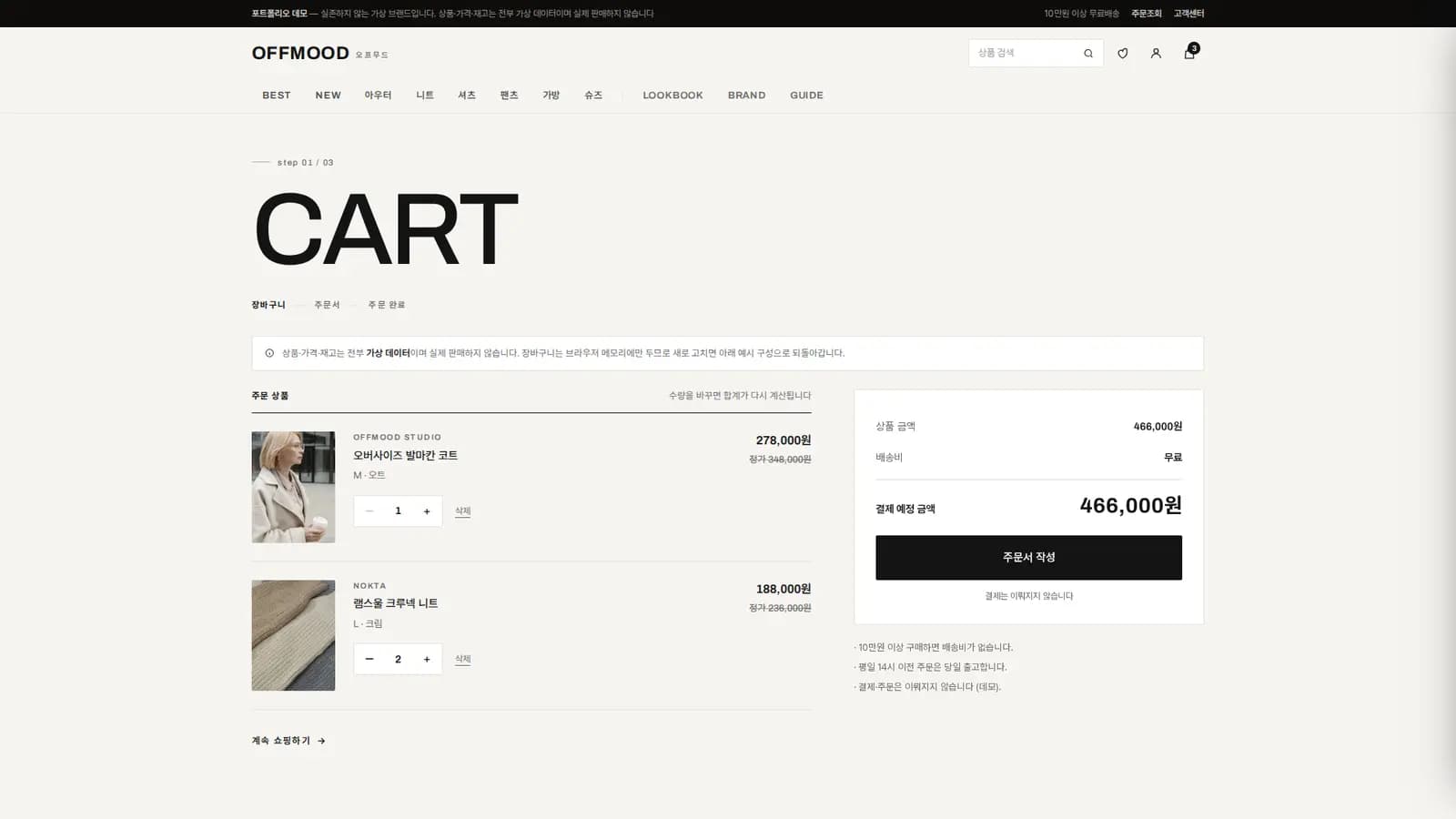Increase quantity of 오버사이즈 발마칸 코트
1456x819 pixels.
tap(427, 511)
